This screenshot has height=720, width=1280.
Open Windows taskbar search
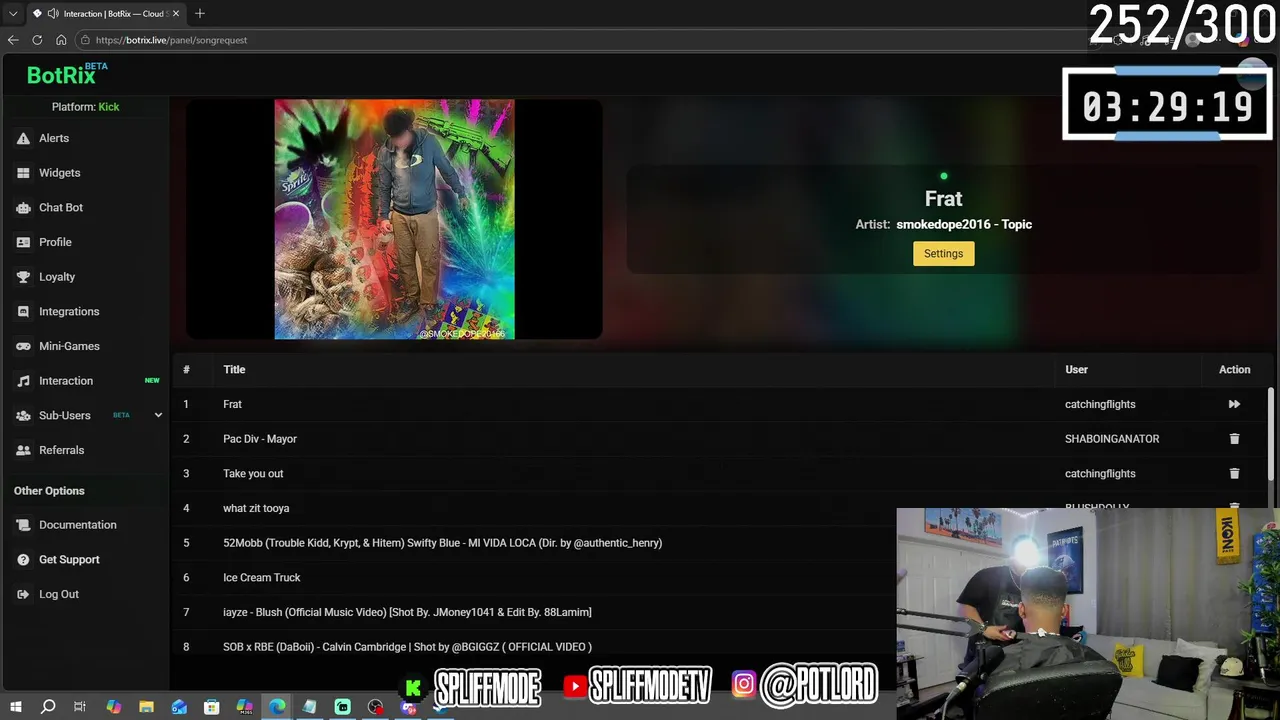pyautogui.click(x=47, y=707)
